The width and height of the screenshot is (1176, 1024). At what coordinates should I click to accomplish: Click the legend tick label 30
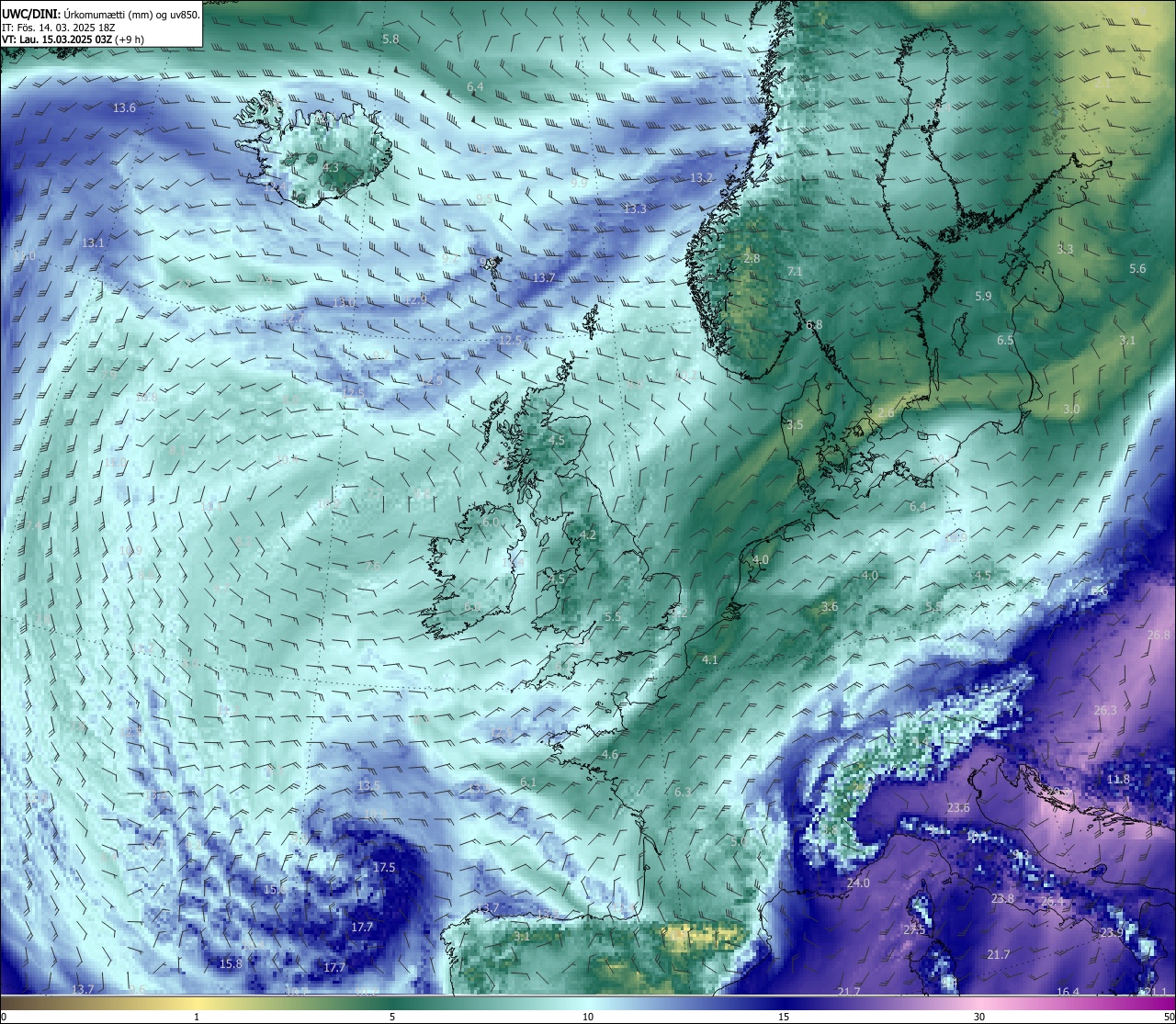click(x=979, y=1017)
